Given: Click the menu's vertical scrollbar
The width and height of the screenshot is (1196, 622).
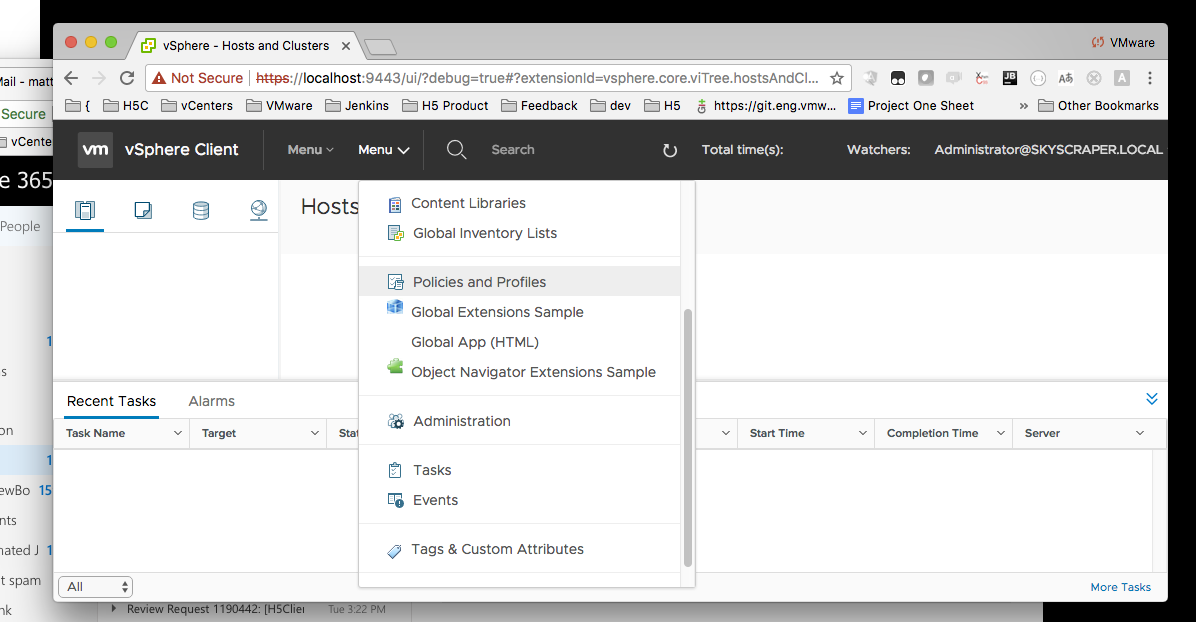Looking at the screenshot, I should (x=687, y=438).
